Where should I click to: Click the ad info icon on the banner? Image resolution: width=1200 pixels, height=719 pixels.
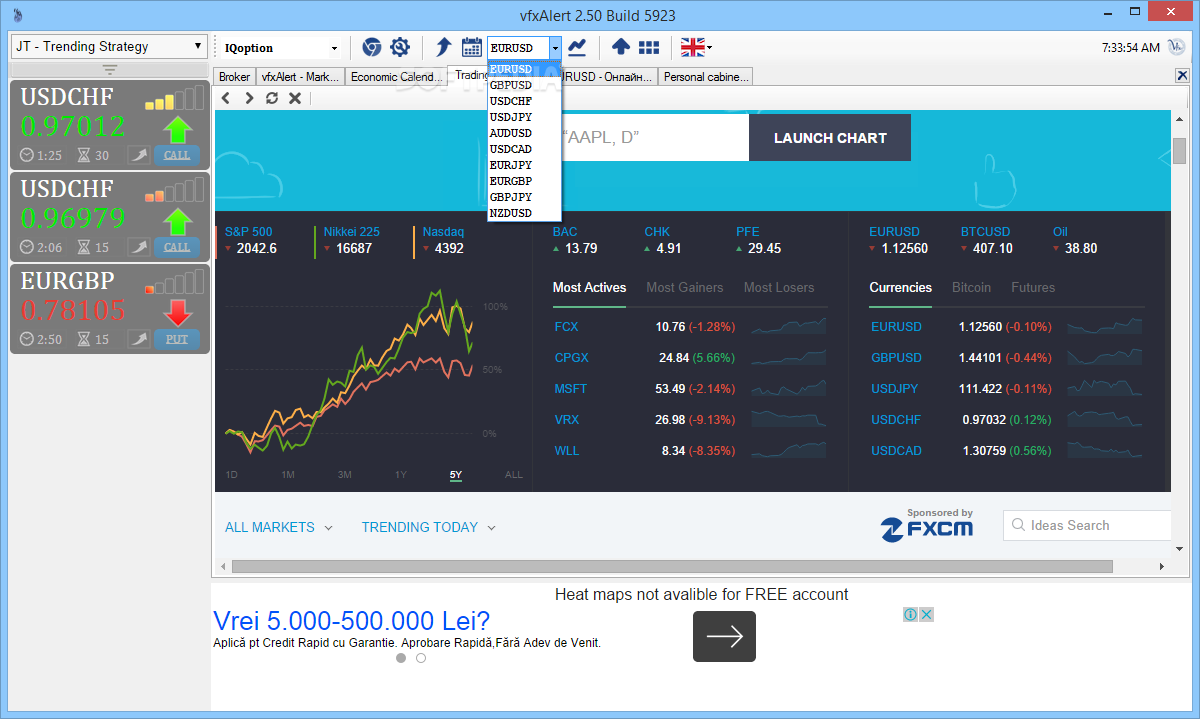911,614
